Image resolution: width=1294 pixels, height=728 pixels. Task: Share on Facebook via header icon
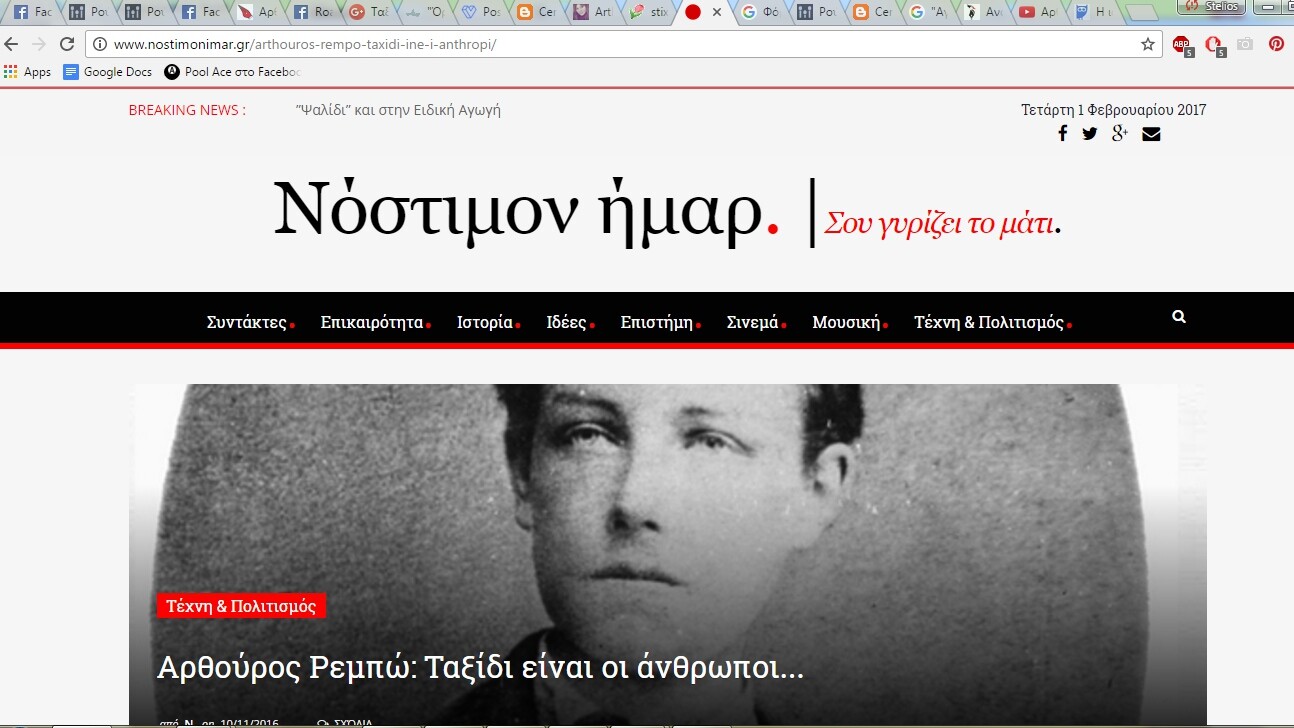[1062, 134]
